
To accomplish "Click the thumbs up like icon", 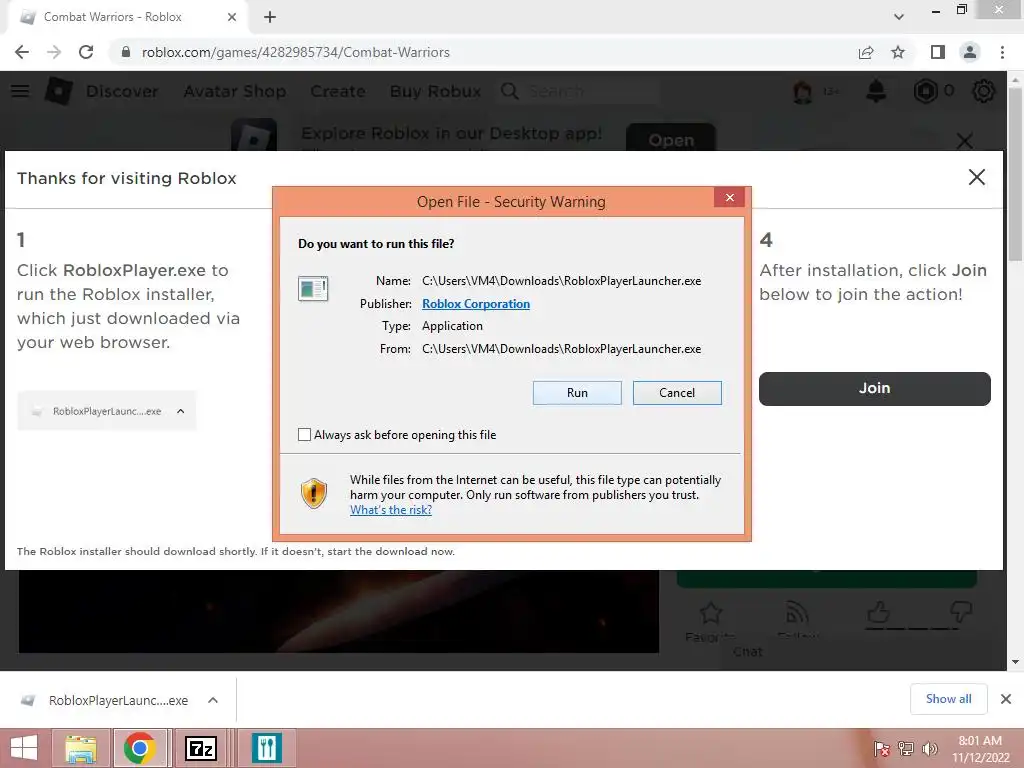I will click(x=879, y=612).
